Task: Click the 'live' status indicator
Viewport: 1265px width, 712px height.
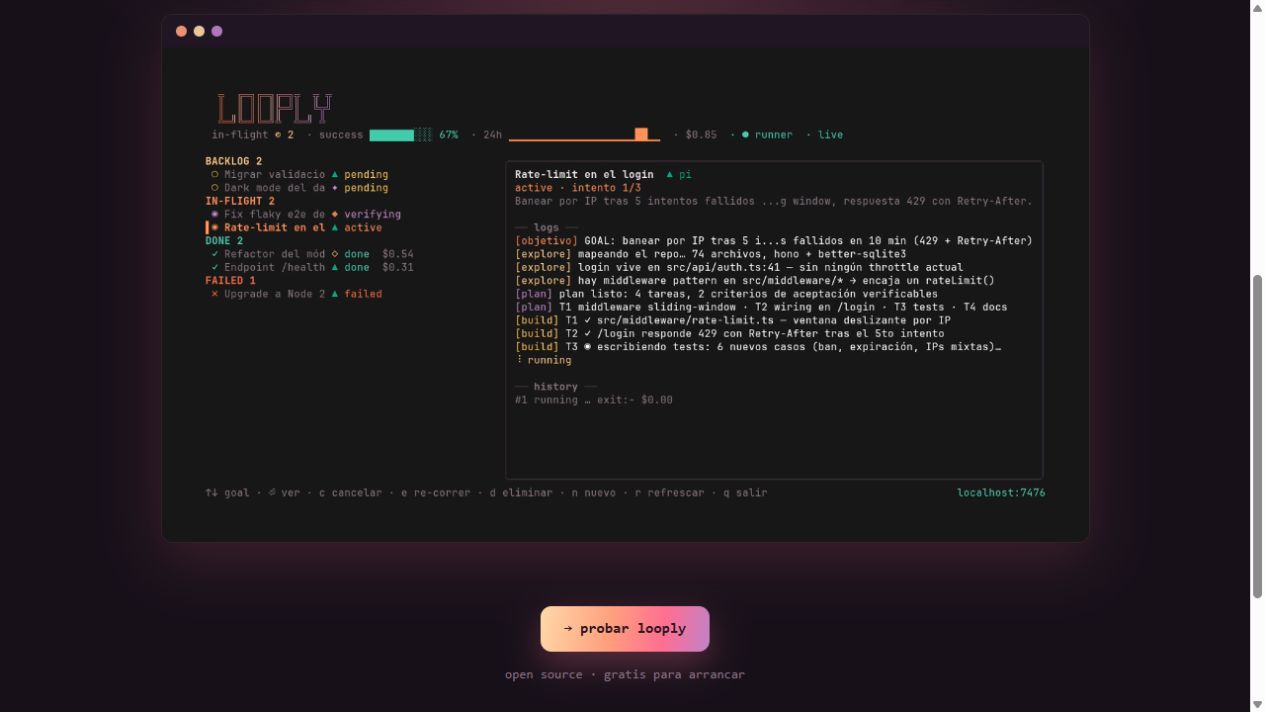Action: pyautogui.click(x=831, y=135)
